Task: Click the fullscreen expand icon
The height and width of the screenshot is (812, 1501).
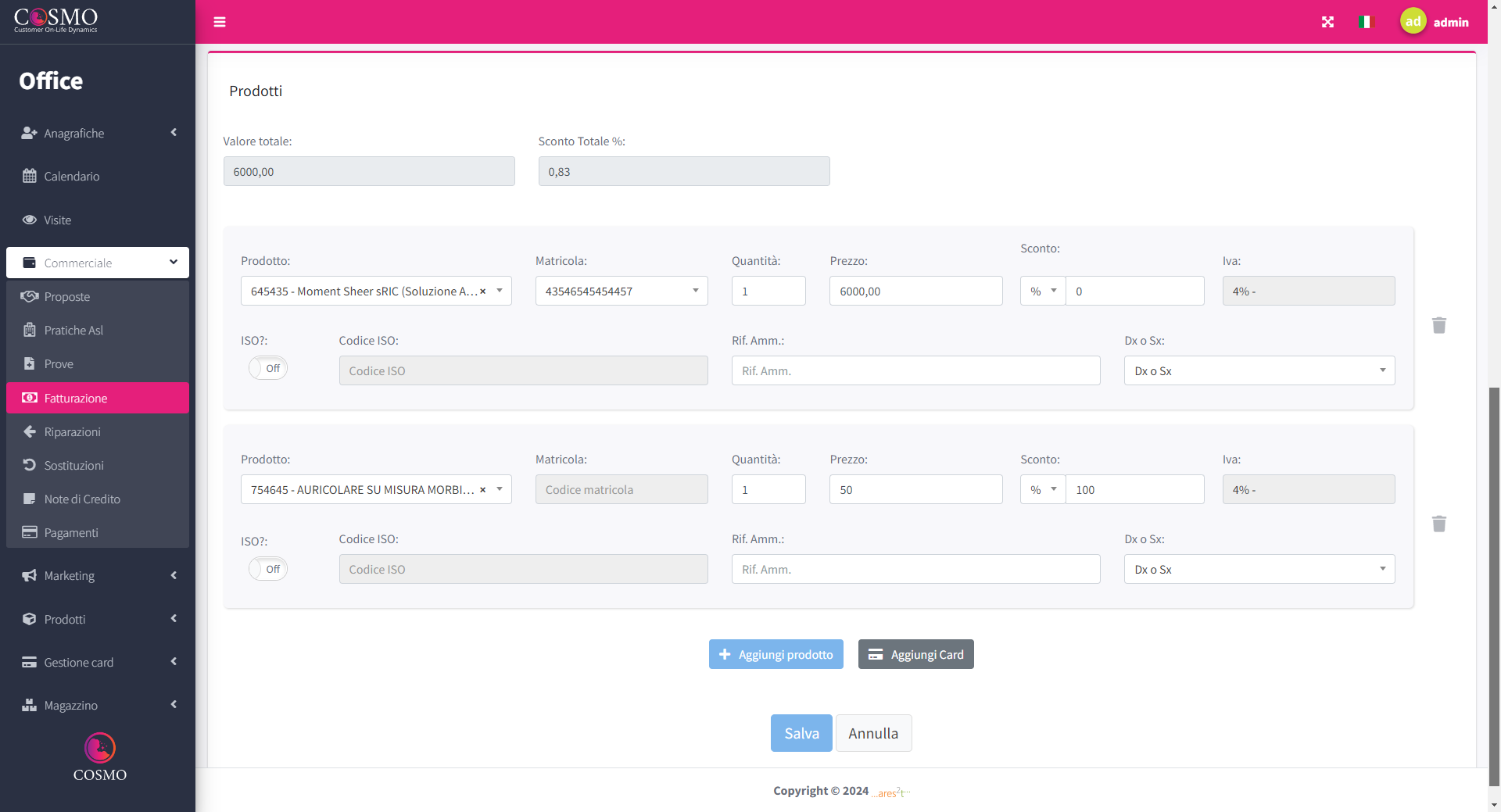Action: [1327, 22]
